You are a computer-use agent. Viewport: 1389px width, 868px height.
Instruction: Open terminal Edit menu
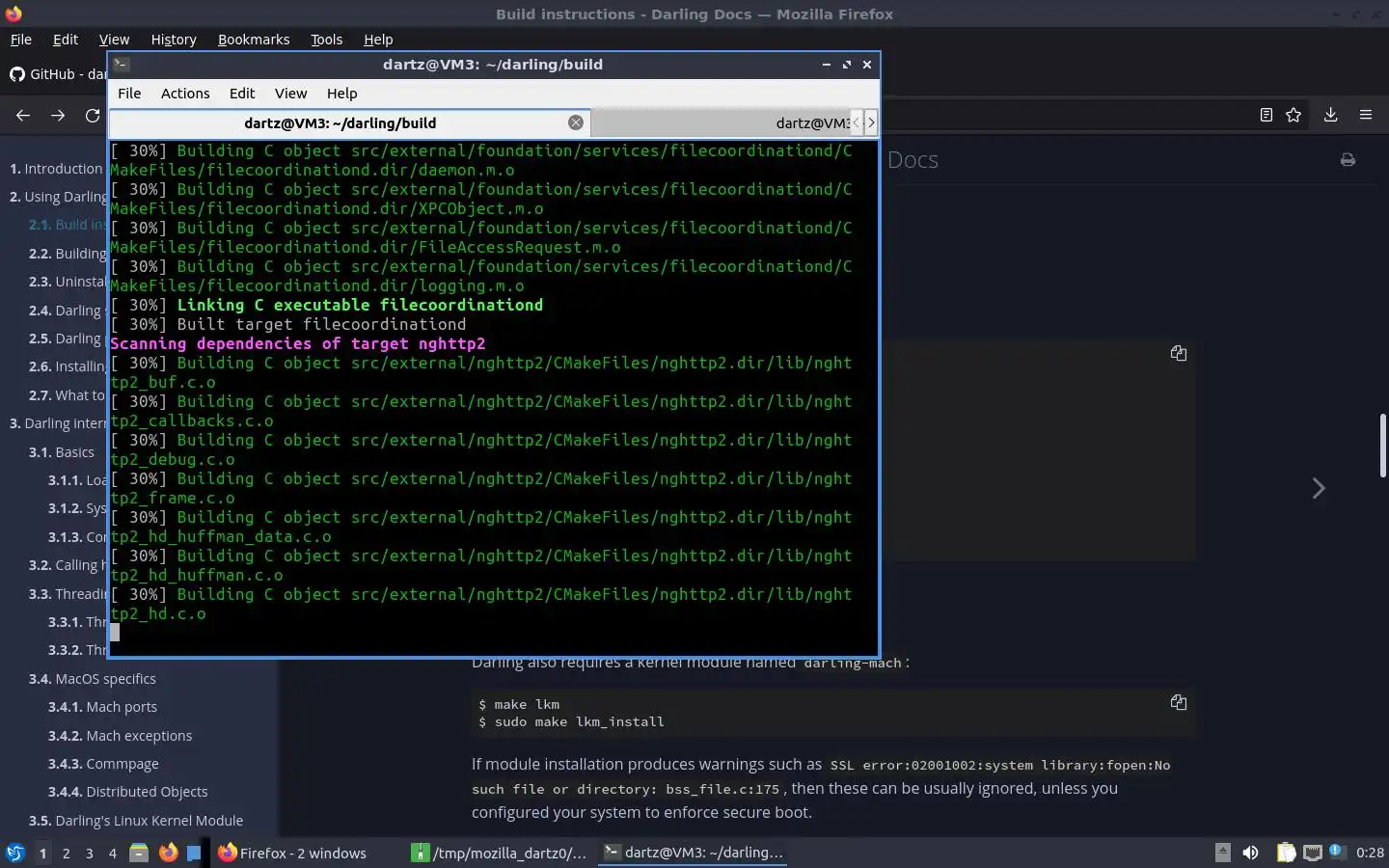pyautogui.click(x=242, y=94)
